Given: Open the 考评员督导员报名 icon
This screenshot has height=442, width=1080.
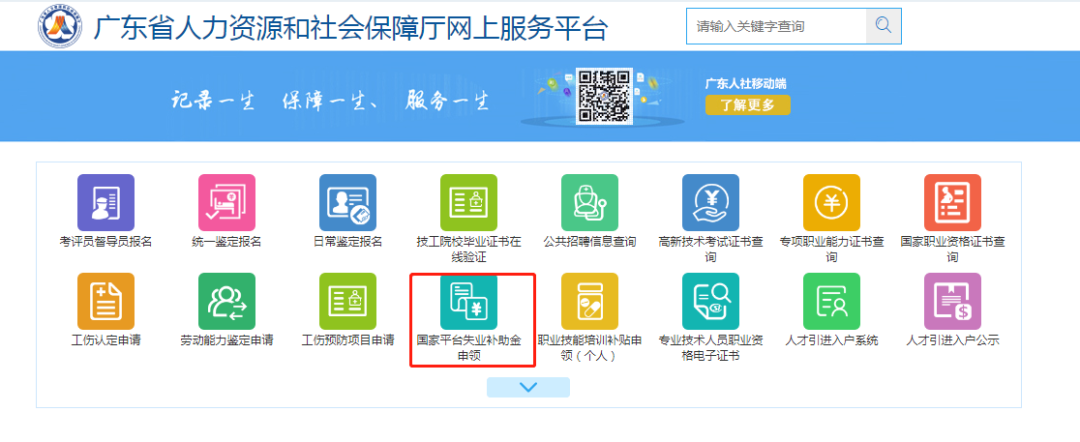Looking at the screenshot, I should (x=105, y=202).
